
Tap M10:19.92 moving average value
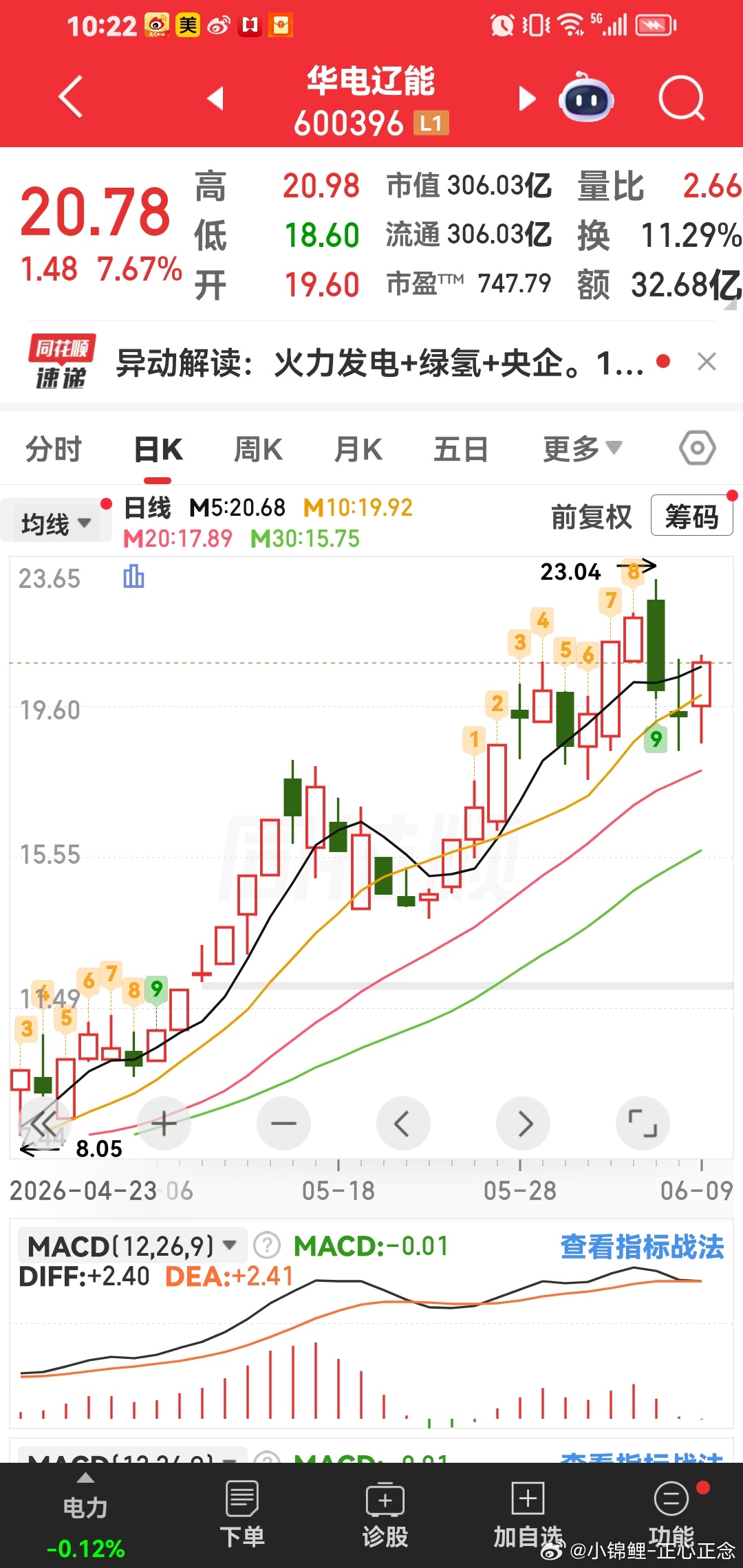pos(358,508)
